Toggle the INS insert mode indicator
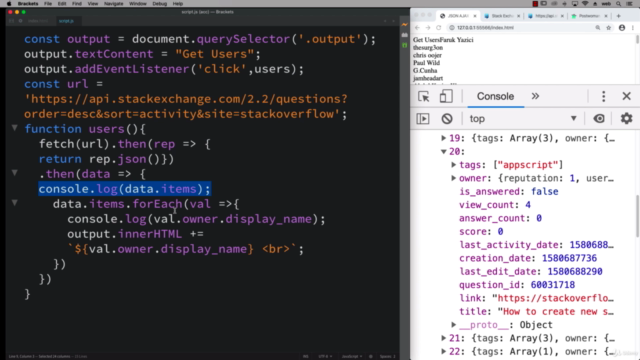The width and height of the screenshot is (640, 360). [x=306, y=356]
